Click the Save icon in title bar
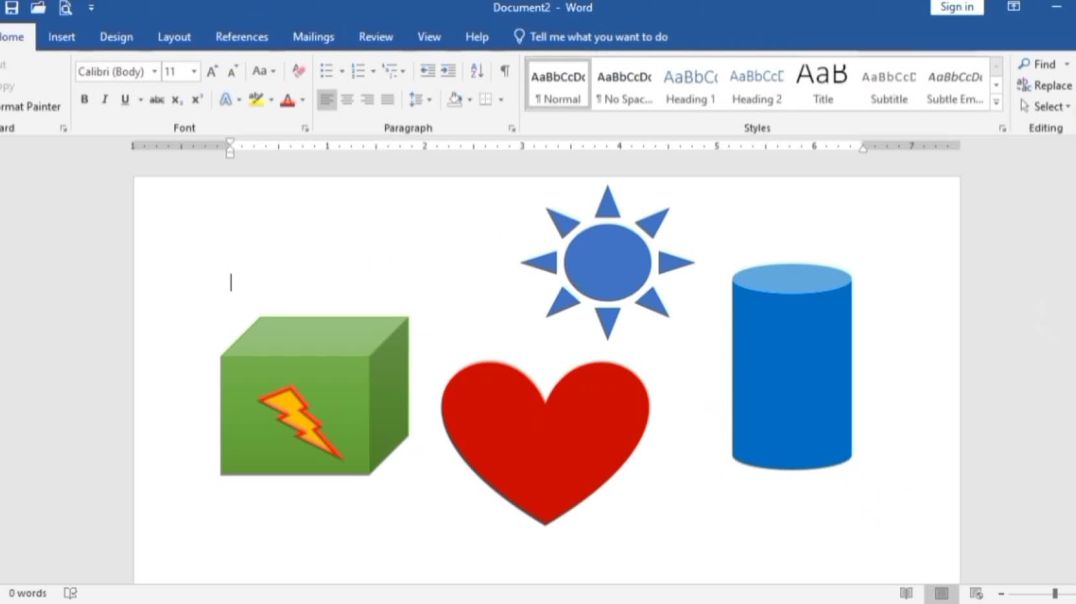 pos(12,8)
